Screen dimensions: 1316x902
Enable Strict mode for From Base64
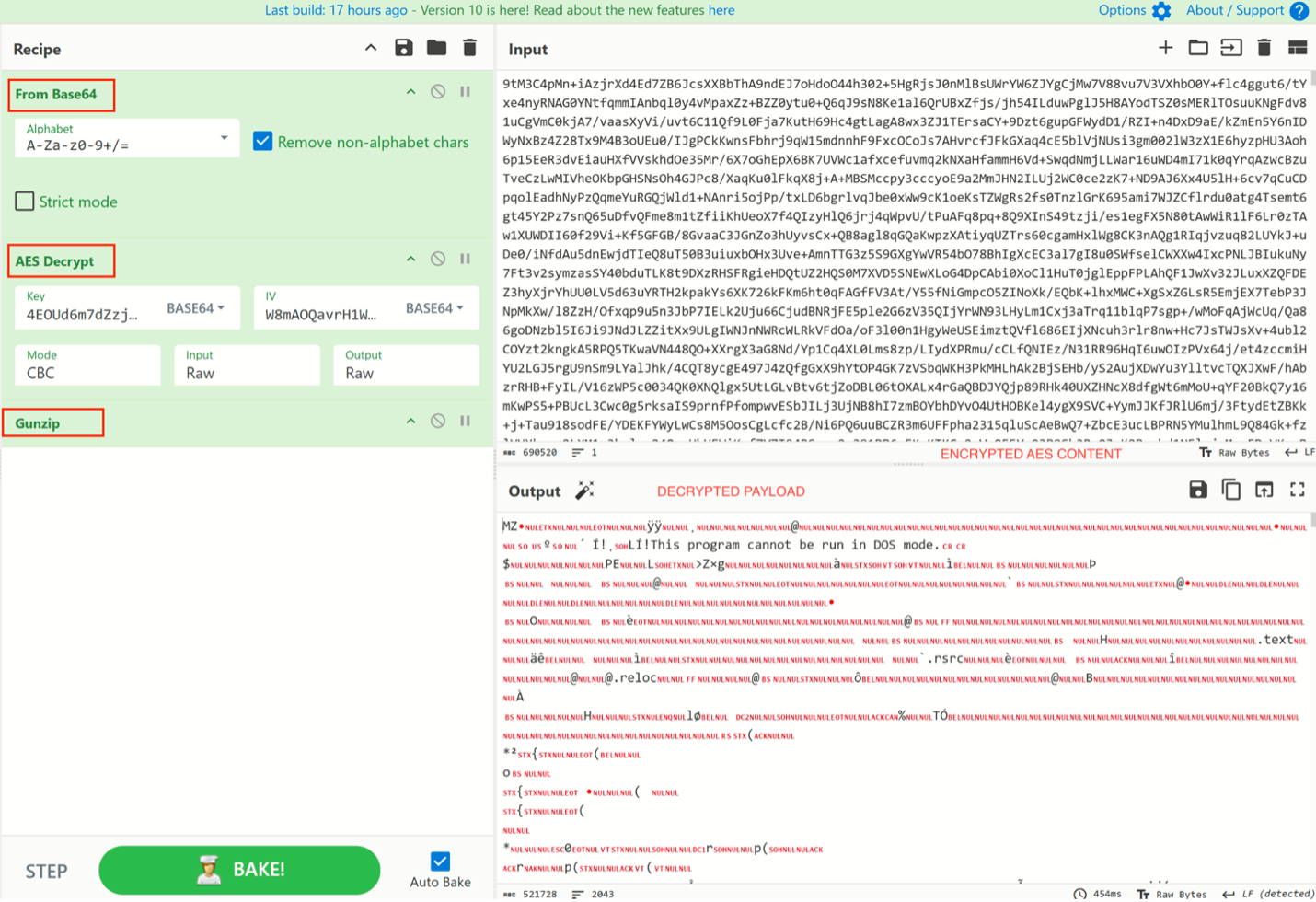[x=25, y=202]
